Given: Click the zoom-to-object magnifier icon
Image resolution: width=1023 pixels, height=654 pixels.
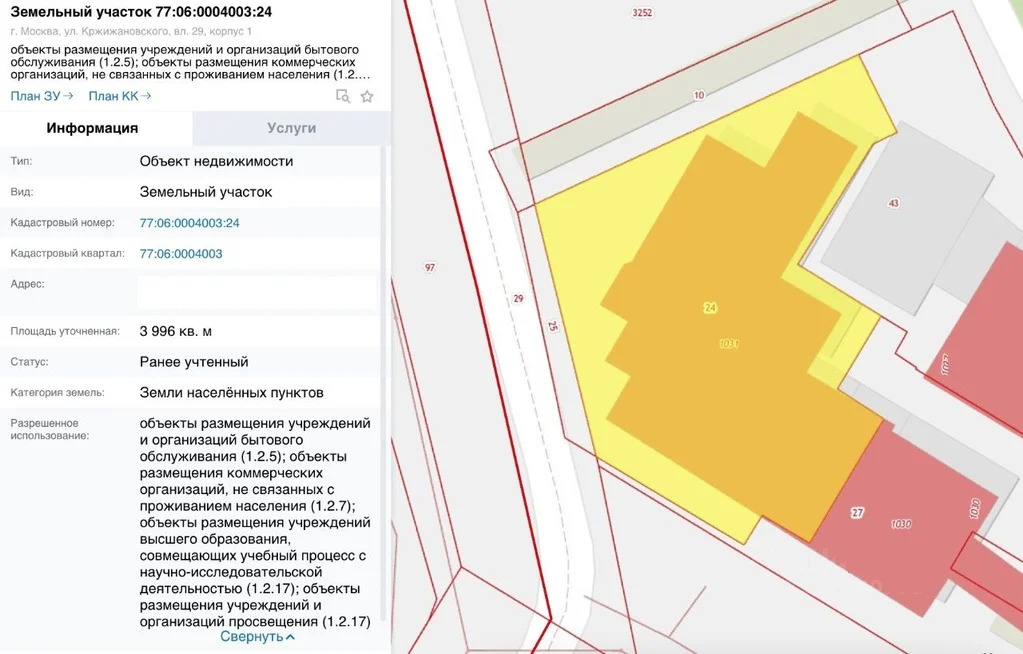Looking at the screenshot, I should point(343,96).
